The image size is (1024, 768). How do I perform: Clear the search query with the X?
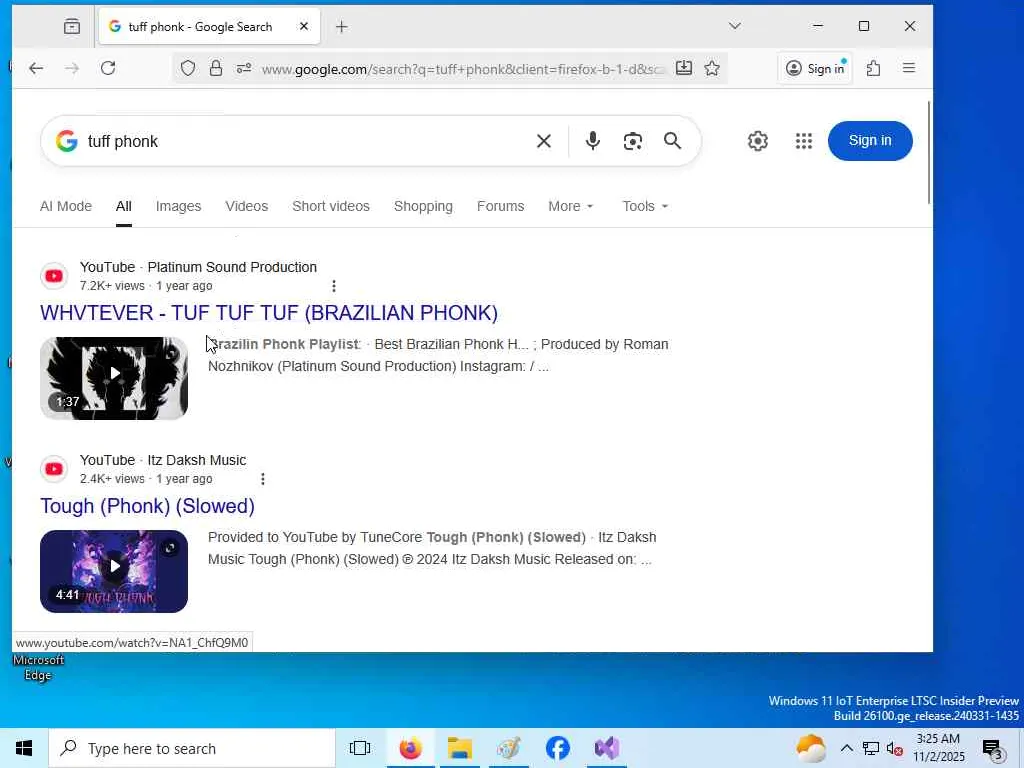(543, 141)
